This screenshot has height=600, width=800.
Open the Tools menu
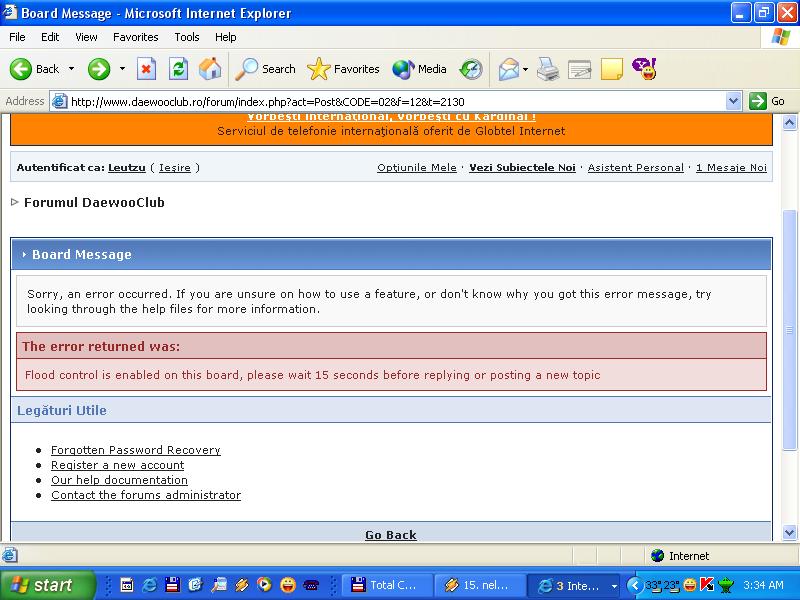[187, 37]
